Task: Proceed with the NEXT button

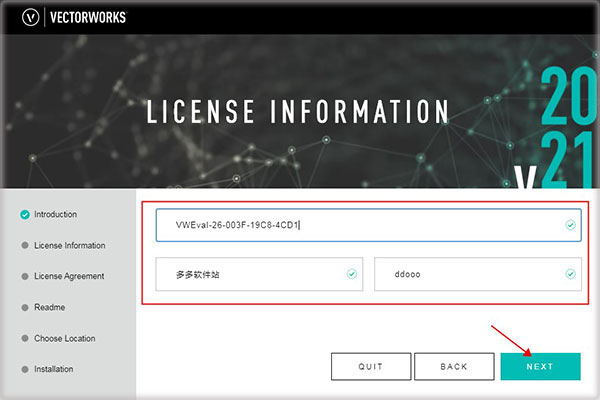Action: tap(540, 366)
